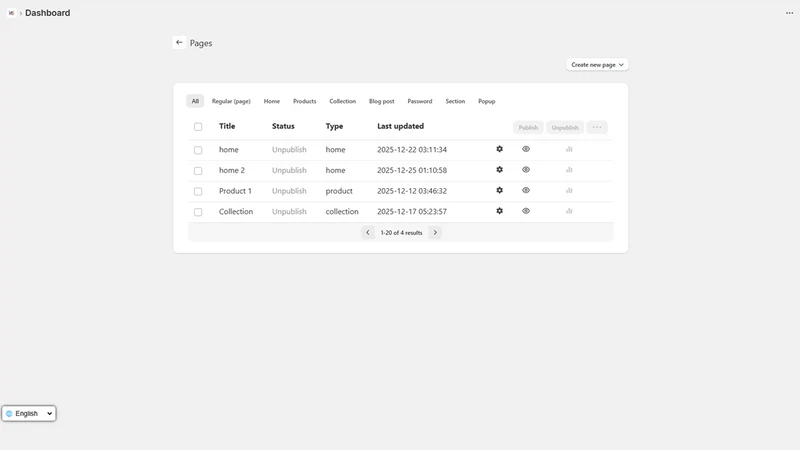Click the Type column header
800x450 pixels.
click(334, 126)
